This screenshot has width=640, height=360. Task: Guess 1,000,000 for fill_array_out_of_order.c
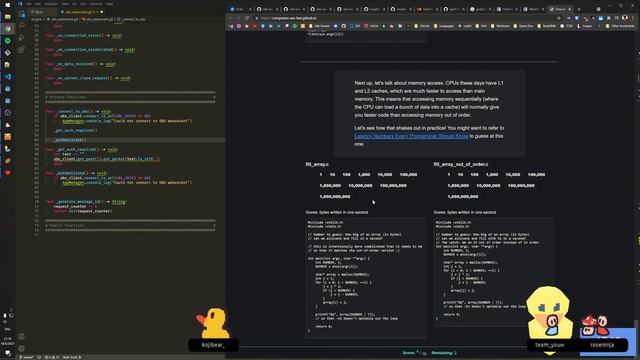pyautogui.click(x=458, y=185)
